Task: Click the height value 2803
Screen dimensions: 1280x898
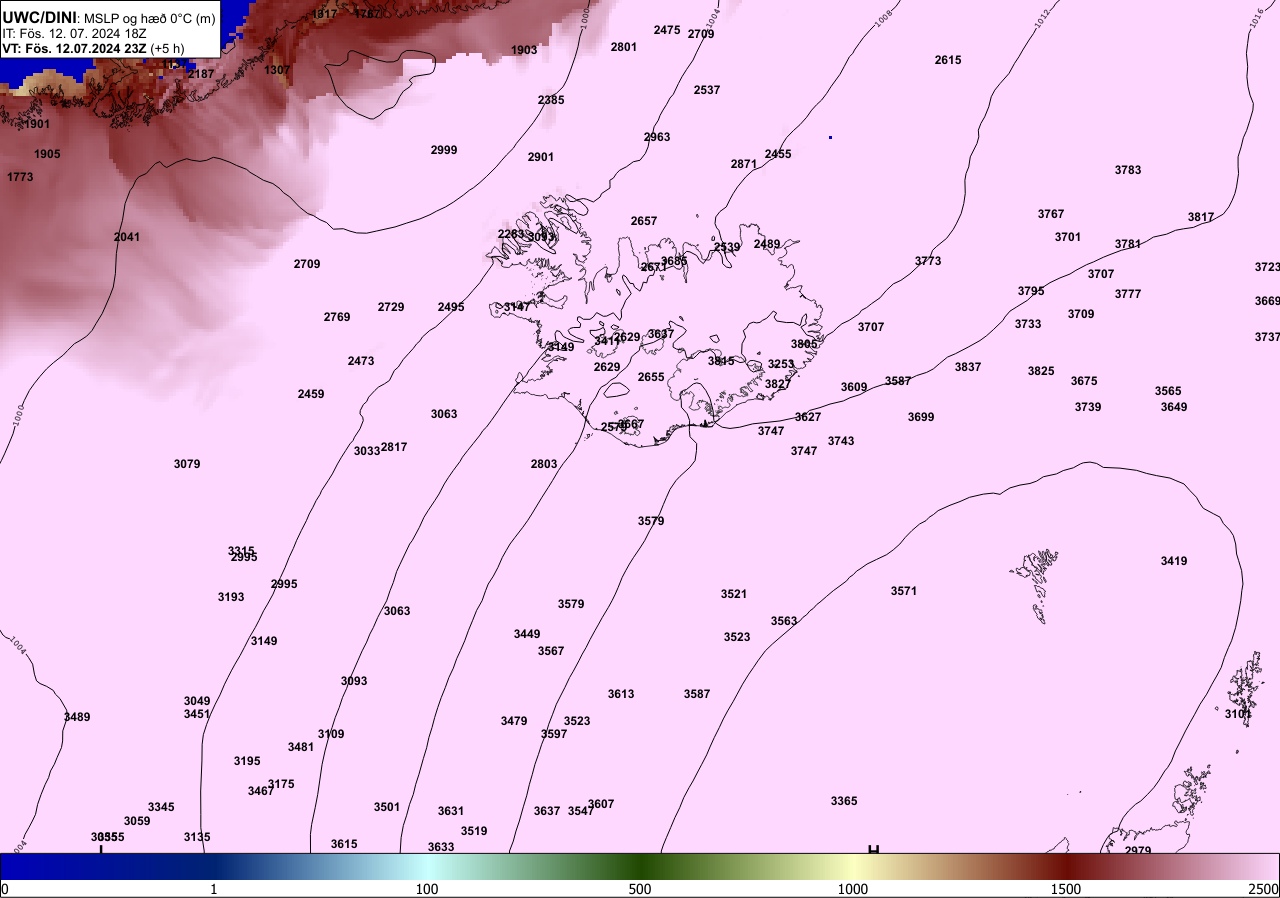Action: click(x=544, y=464)
